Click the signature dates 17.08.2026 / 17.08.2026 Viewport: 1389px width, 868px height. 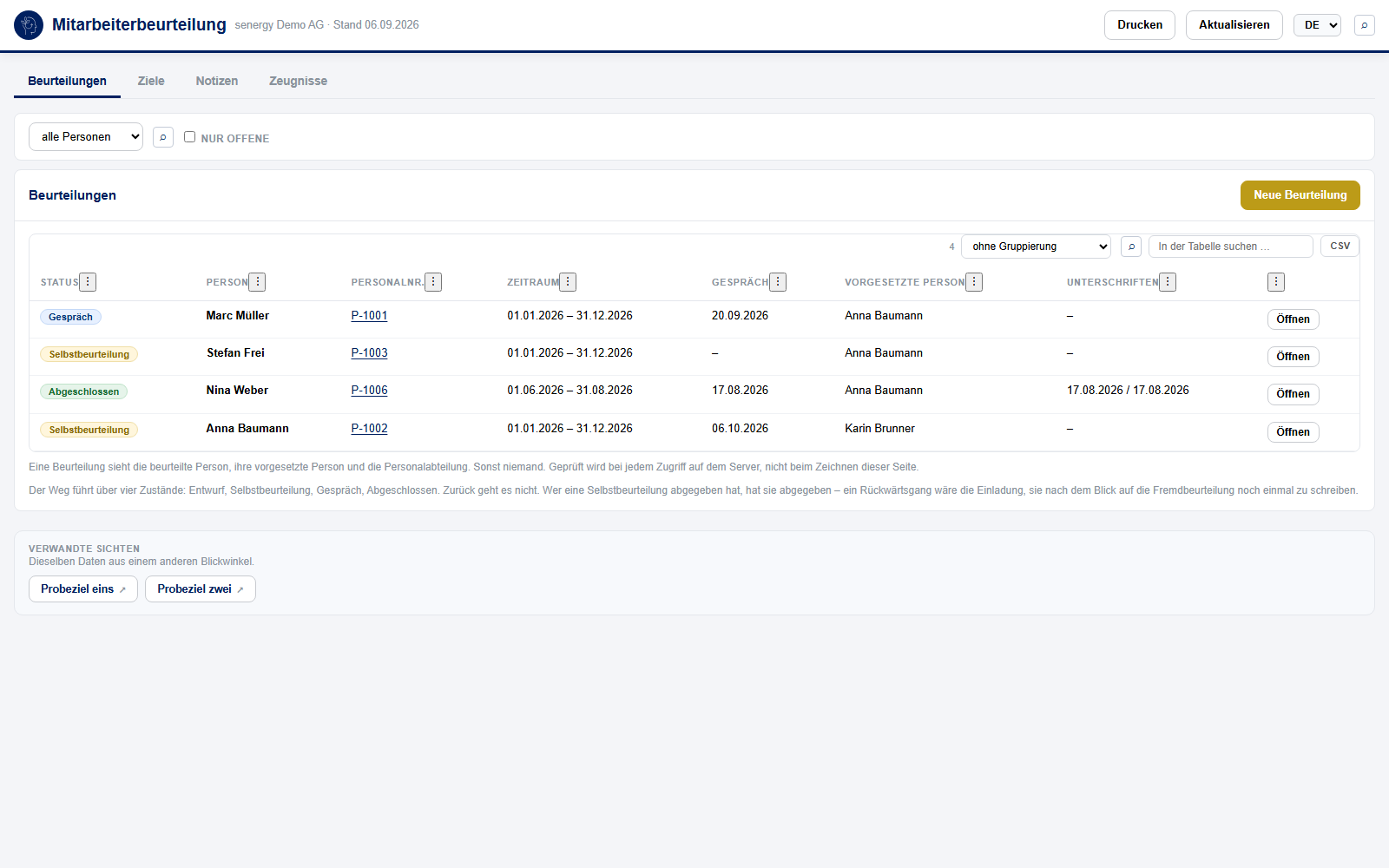1128,391
